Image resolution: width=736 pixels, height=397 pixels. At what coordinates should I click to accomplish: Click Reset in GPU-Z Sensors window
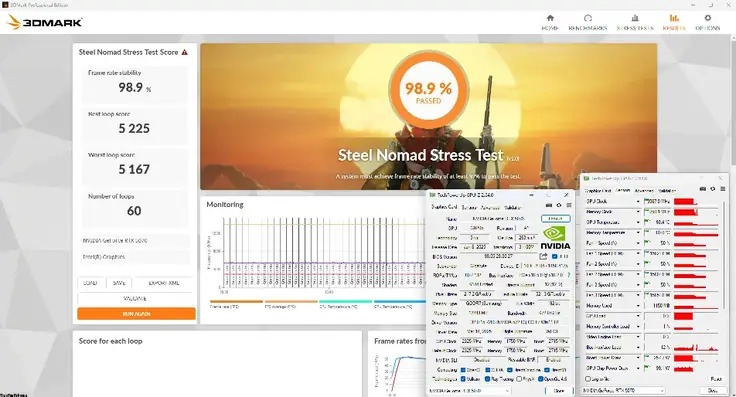(715, 379)
